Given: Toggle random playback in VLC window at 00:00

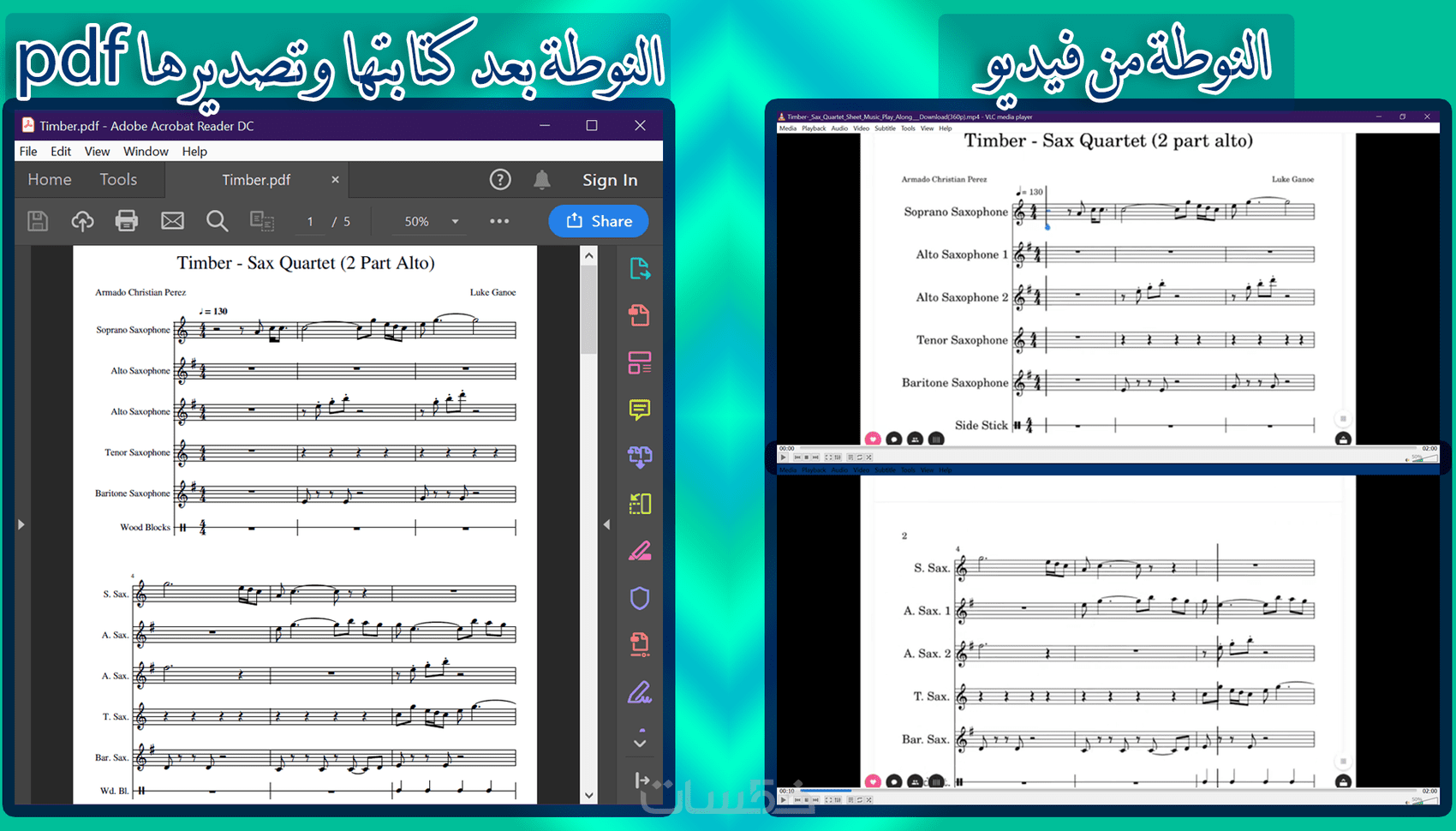Looking at the screenshot, I should tap(868, 457).
